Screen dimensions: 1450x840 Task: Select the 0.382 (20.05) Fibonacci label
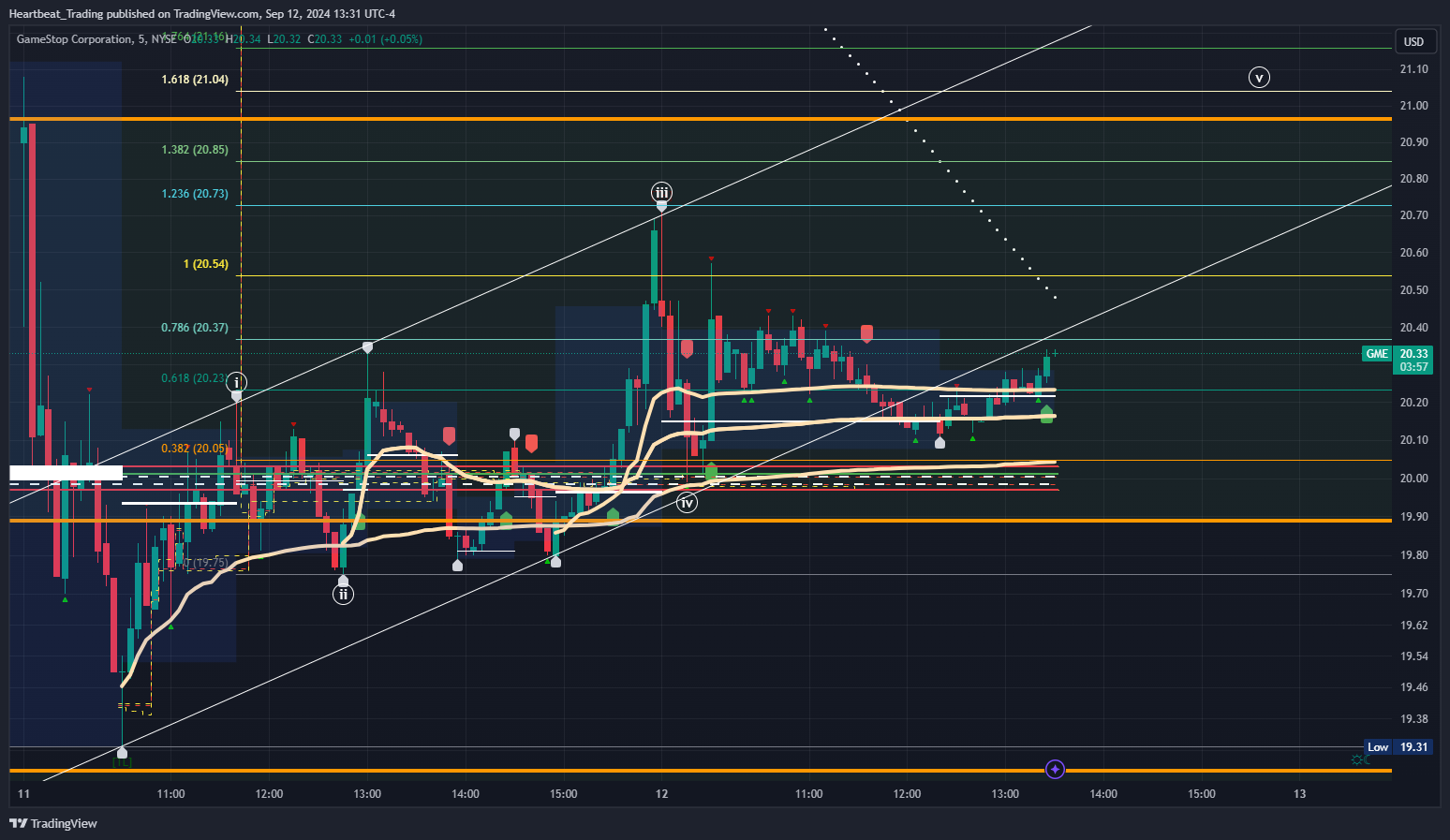click(194, 449)
